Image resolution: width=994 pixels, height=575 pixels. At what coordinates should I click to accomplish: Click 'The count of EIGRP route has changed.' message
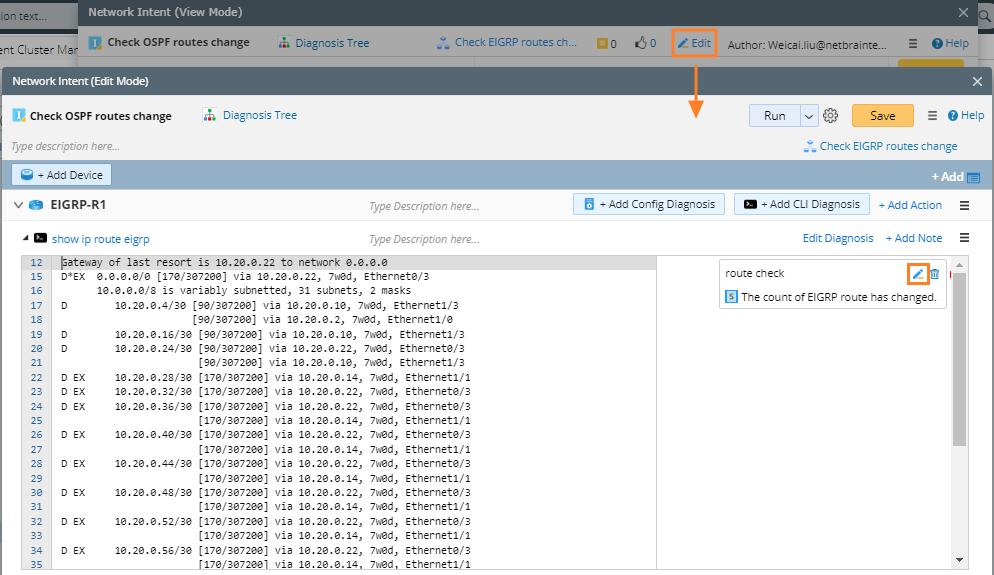click(x=839, y=297)
